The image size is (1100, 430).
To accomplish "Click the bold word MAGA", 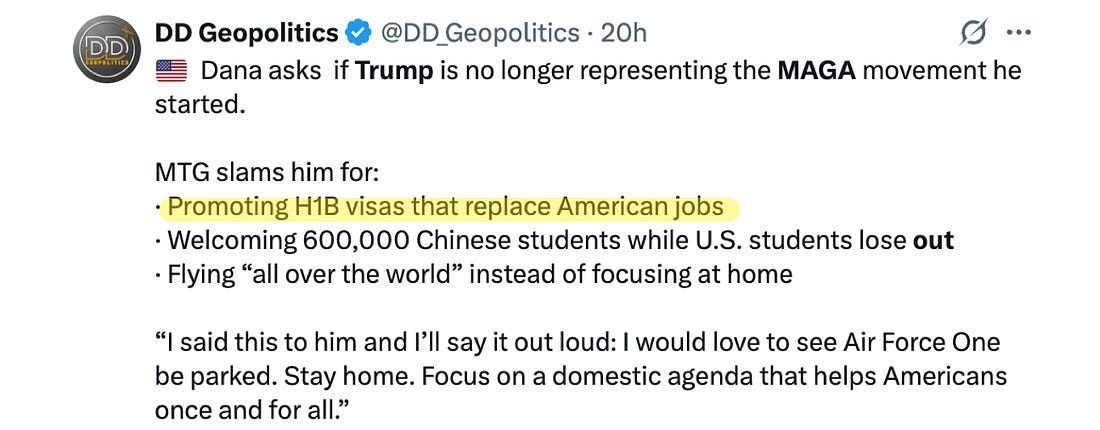I will pos(816,71).
